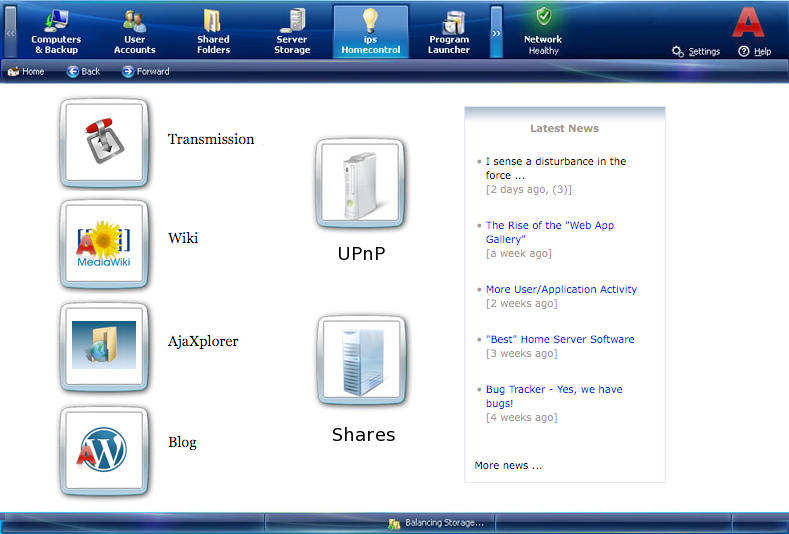Open 'More User/Application Activity' news link
The image size is (789, 534).
pyautogui.click(x=561, y=289)
